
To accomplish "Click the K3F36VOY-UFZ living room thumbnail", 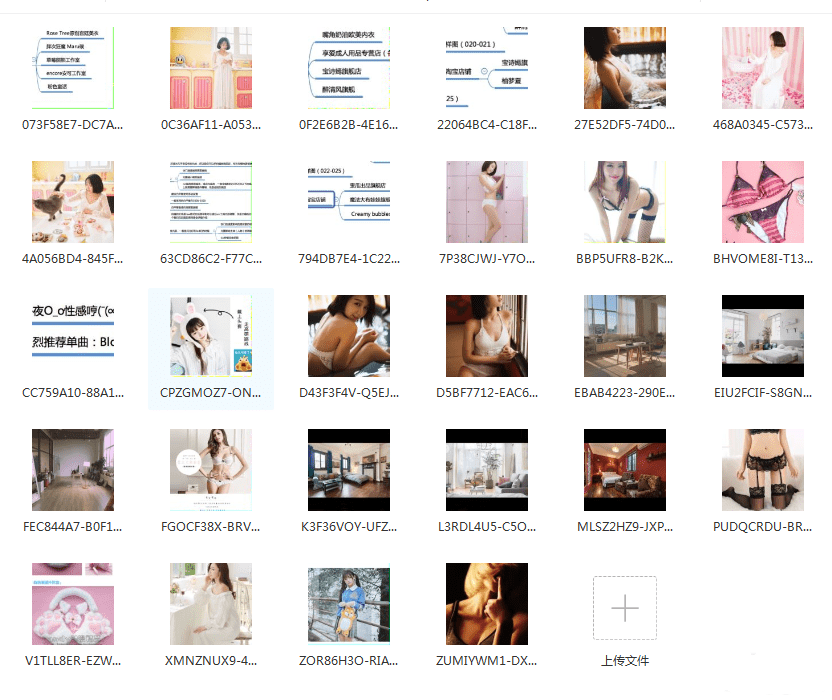I will point(349,470).
